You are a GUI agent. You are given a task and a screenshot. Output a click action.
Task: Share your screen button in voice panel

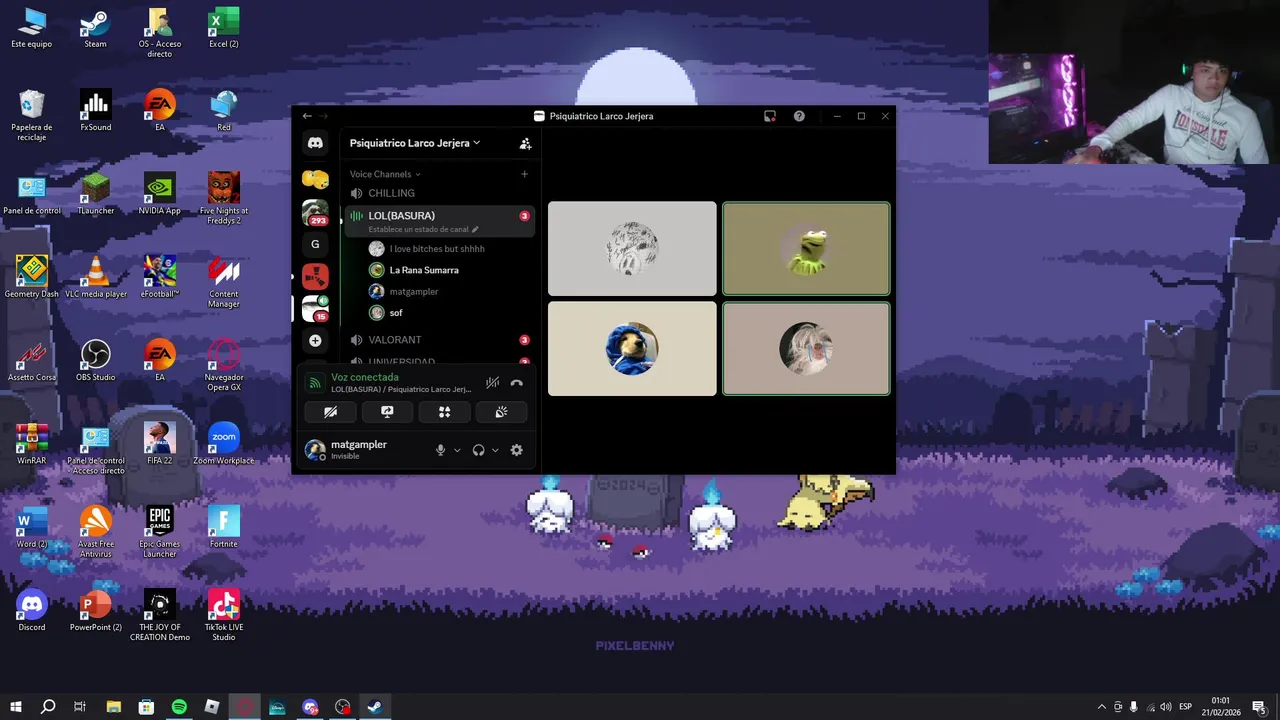[x=387, y=412]
